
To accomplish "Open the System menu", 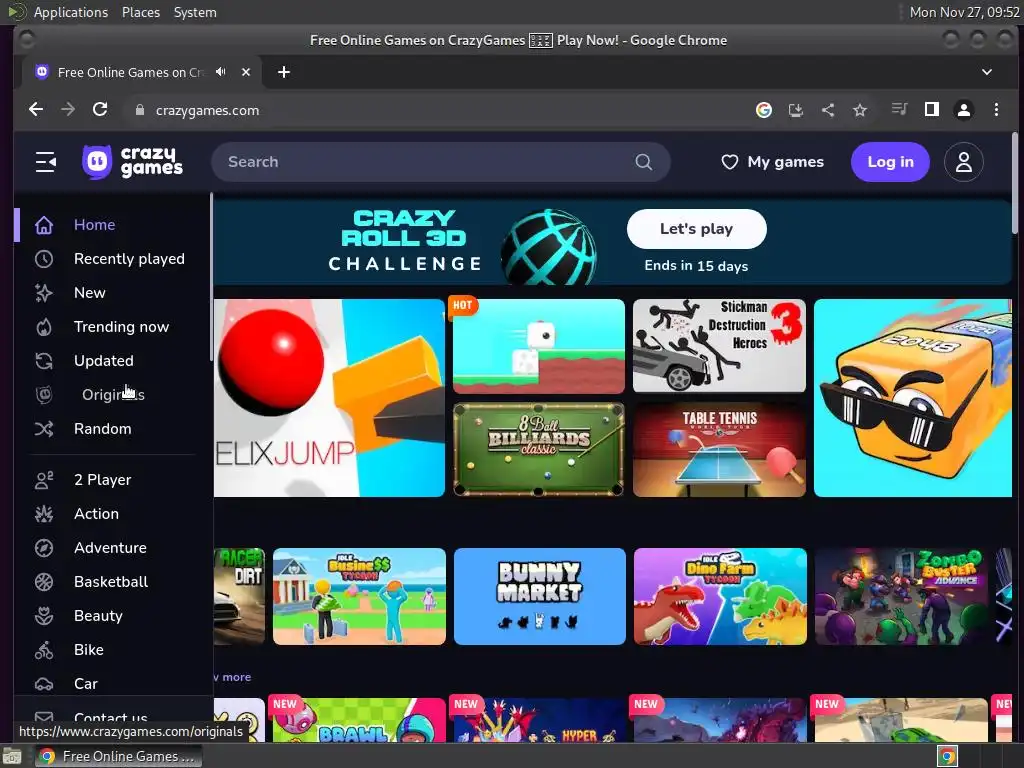I will [195, 12].
